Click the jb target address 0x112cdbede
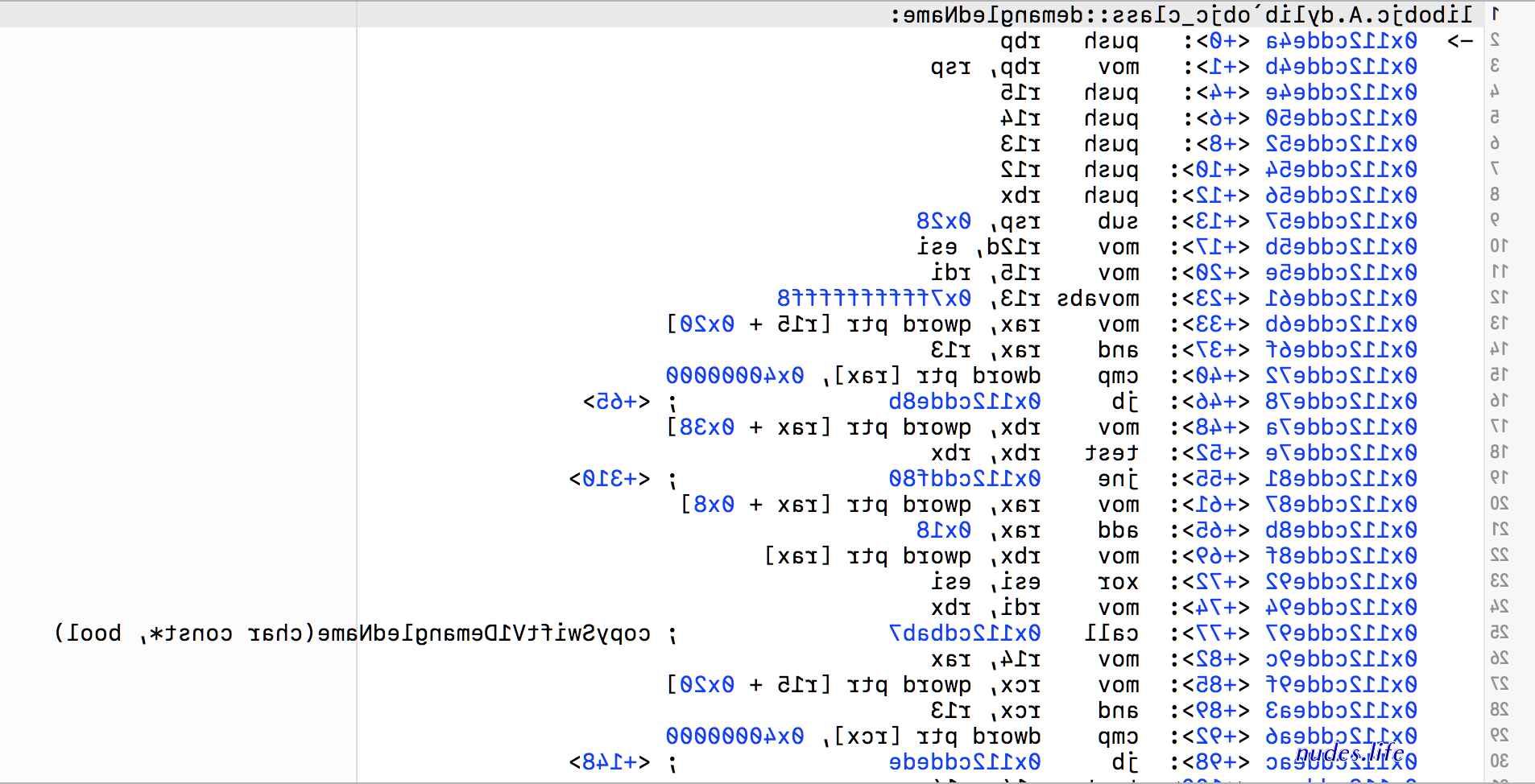The width and height of the screenshot is (1535, 784). point(964,761)
